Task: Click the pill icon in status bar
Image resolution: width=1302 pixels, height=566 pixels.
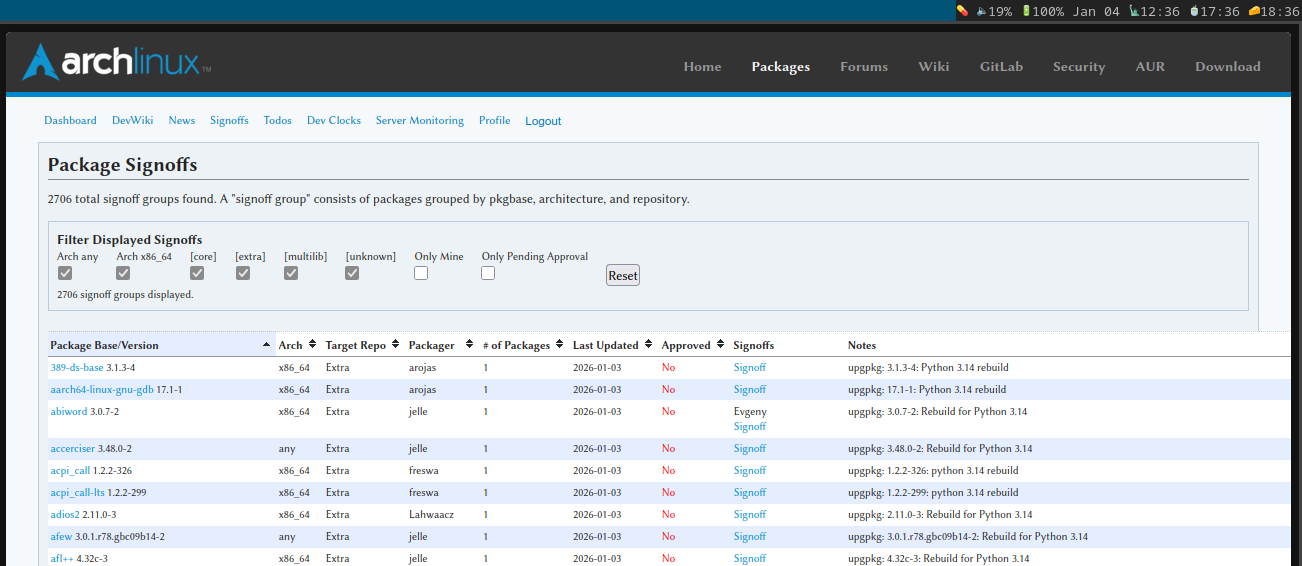Action: point(962,11)
